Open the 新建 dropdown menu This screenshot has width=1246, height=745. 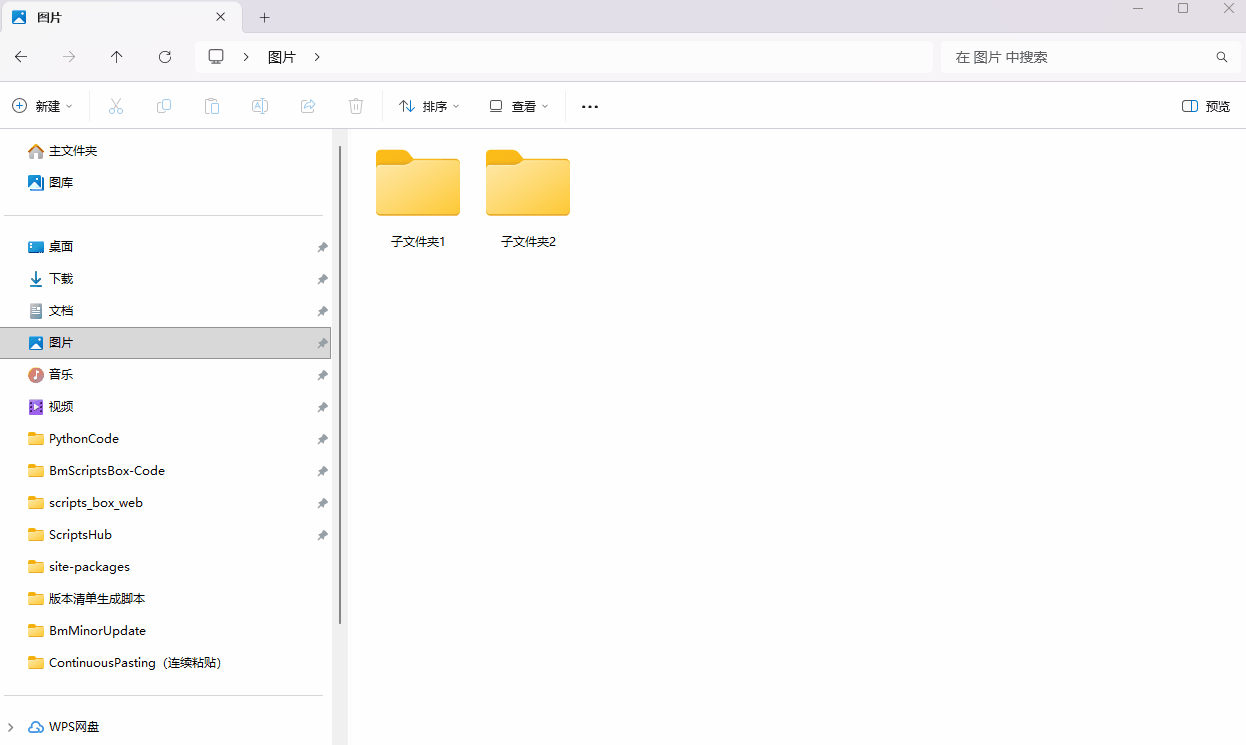pyautogui.click(x=42, y=106)
